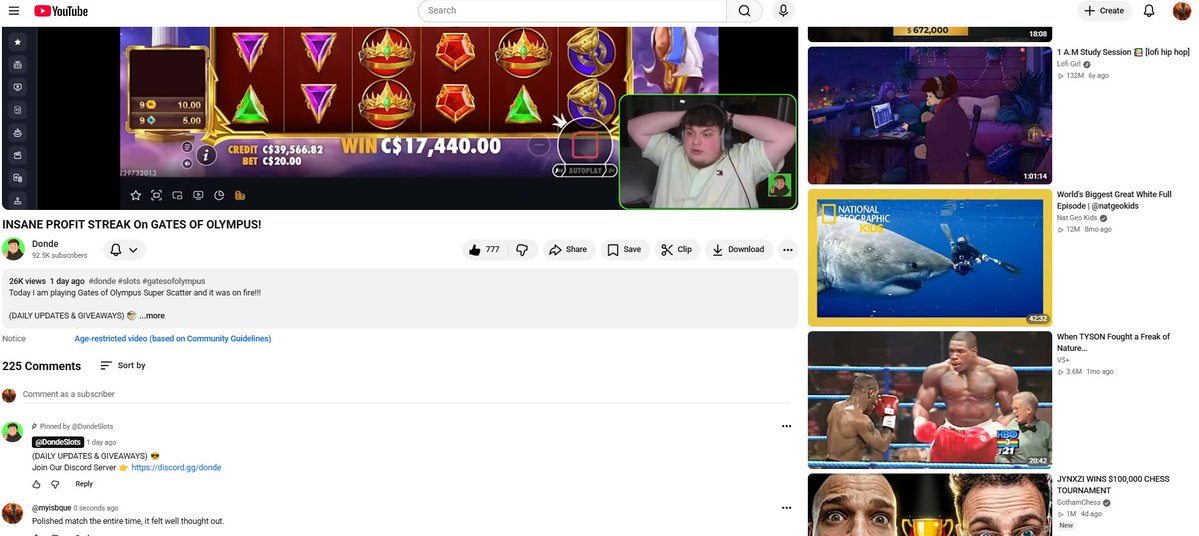The width and height of the screenshot is (1199, 536).
Task: Open options menu for pinned comment
Action: coord(786,426)
